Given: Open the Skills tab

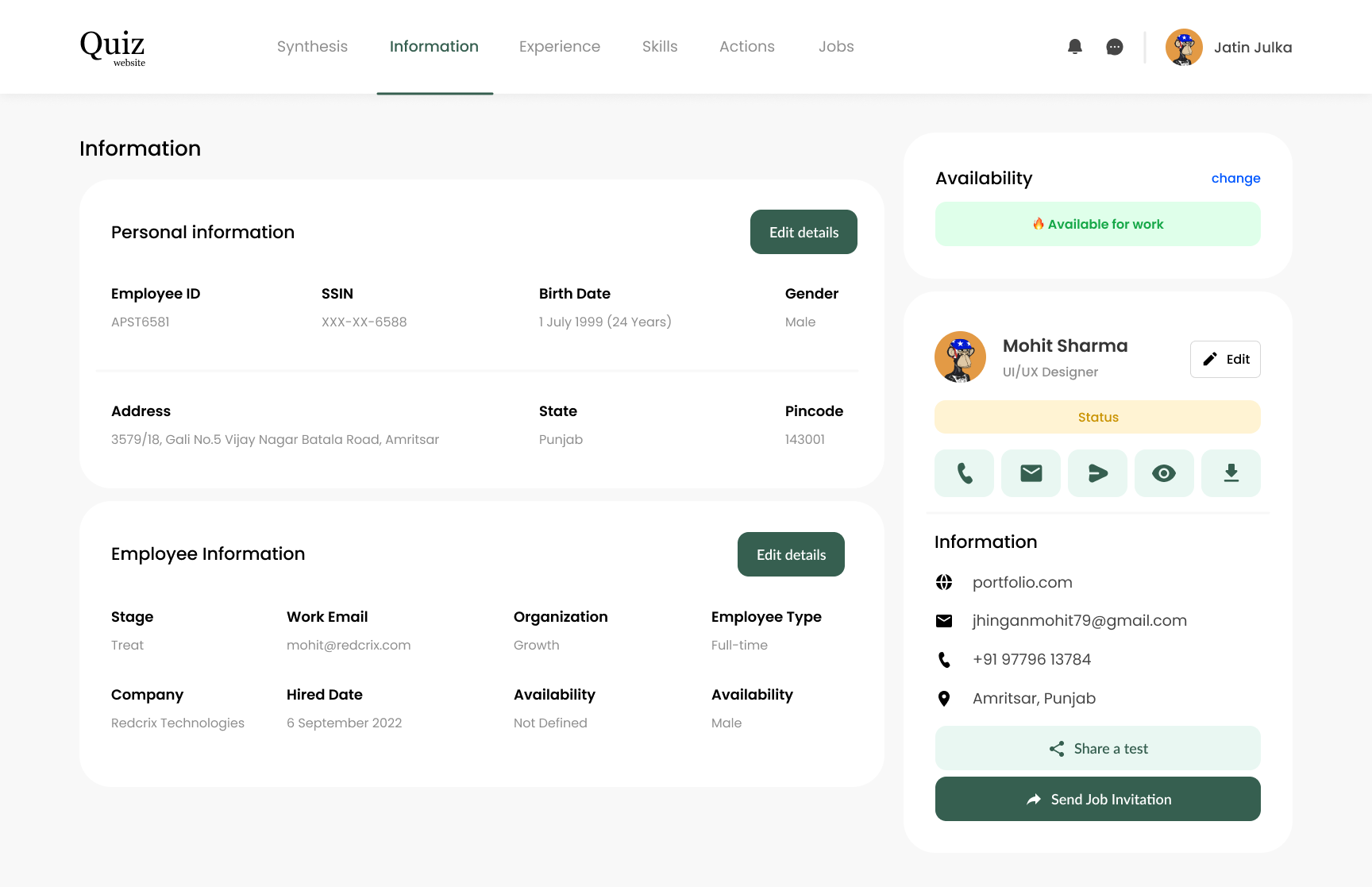Looking at the screenshot, I should (x=660, y=47).
